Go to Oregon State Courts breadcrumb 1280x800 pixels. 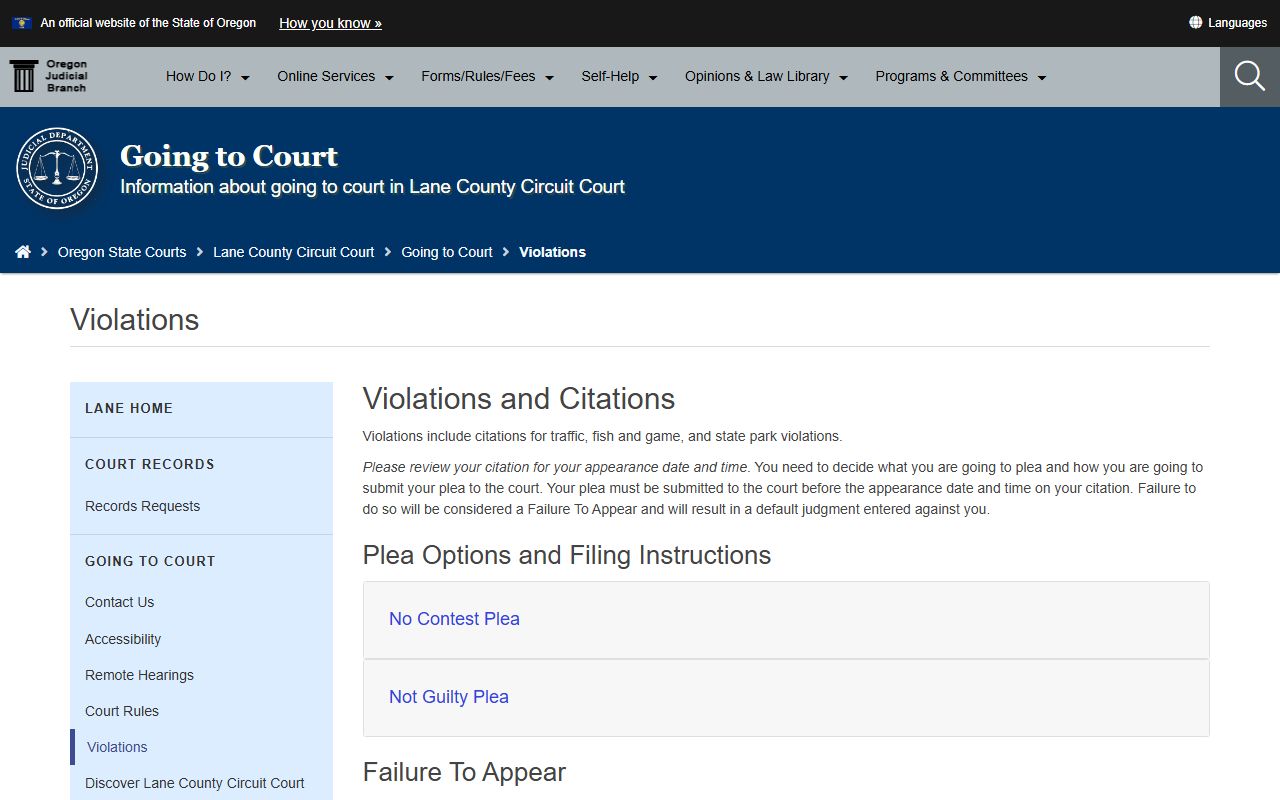pyautogui.click(x=122, y=252)
